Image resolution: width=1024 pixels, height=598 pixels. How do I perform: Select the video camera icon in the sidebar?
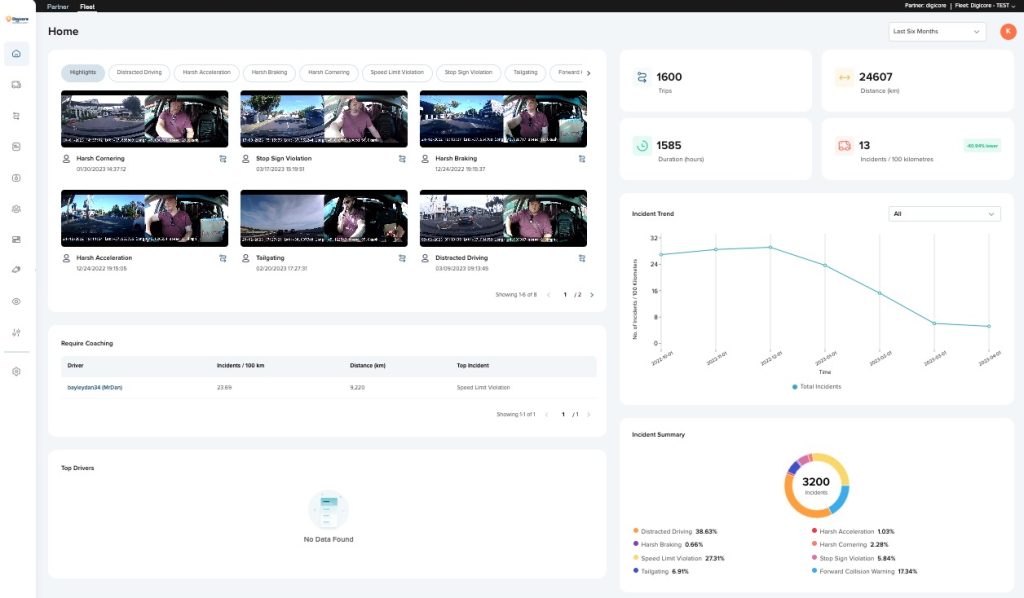pyautogui.click(x=15, y=85)
